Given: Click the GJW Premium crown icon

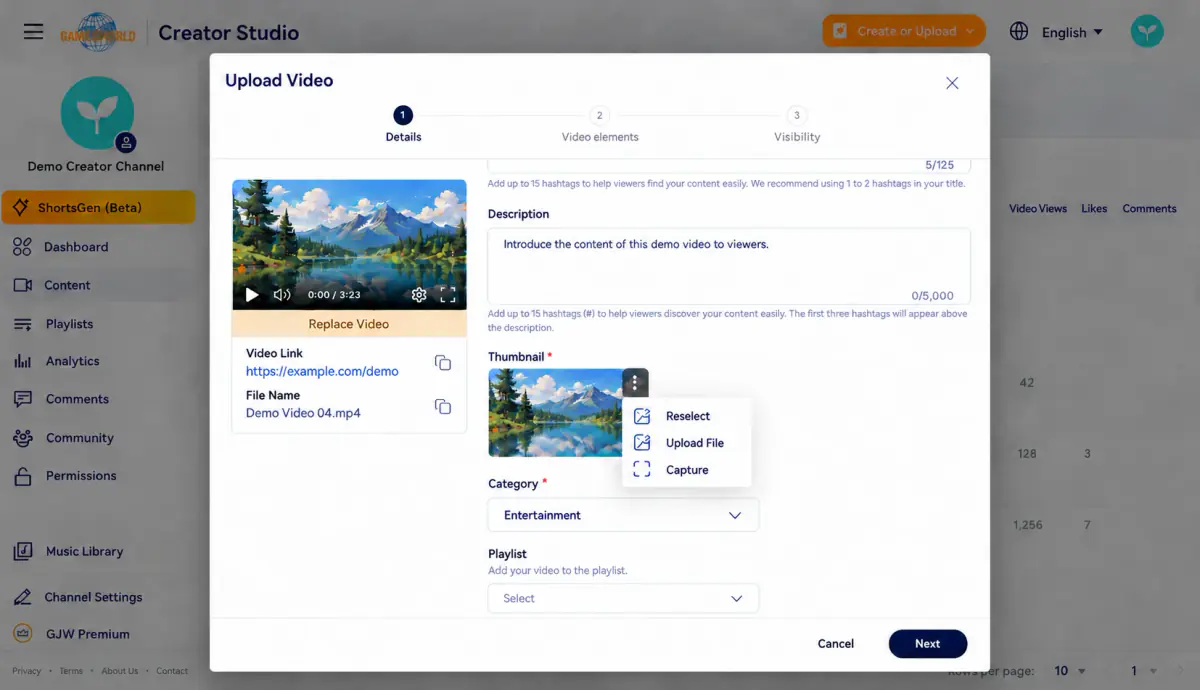Looking at the screenshot, I should point(23,634).
